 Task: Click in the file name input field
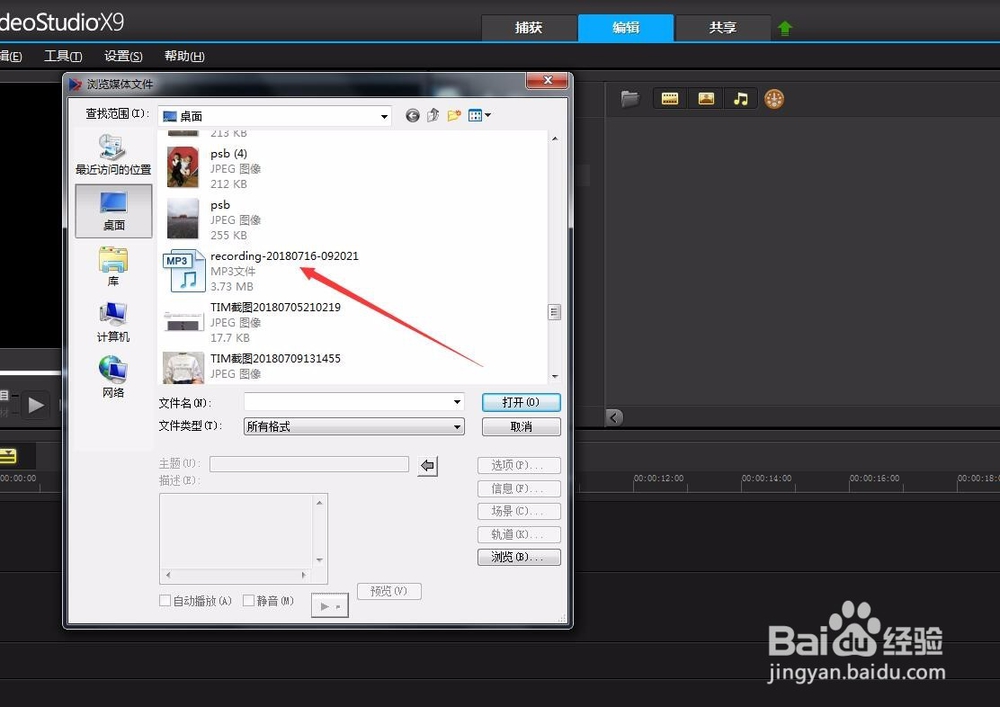[x=348, y=402]
